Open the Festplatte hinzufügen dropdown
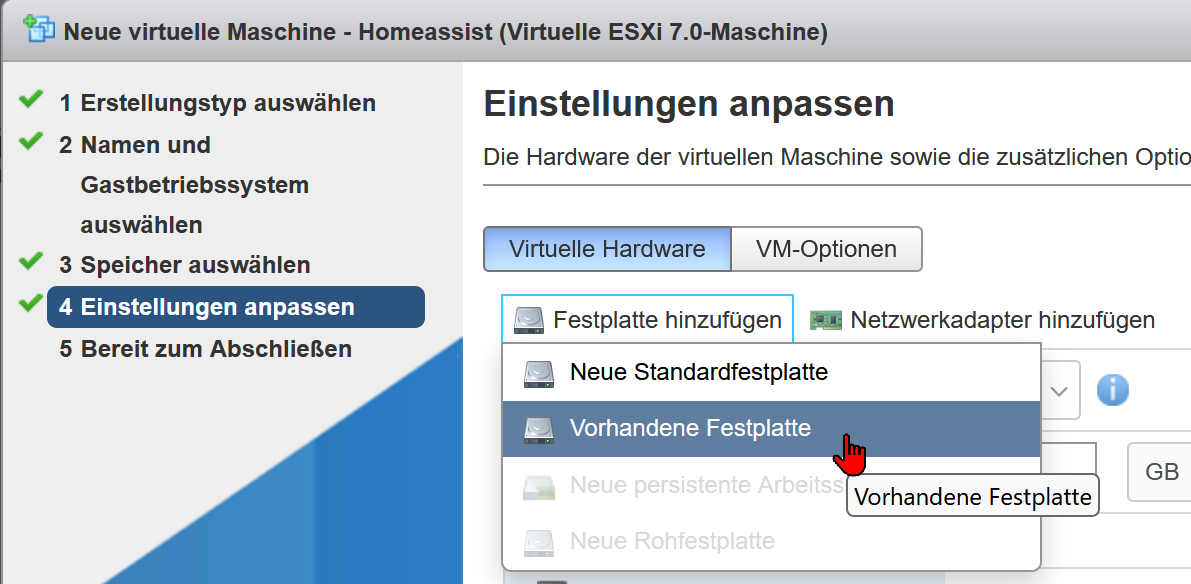This screenshot has height=584, width=1191. point(648,320)
